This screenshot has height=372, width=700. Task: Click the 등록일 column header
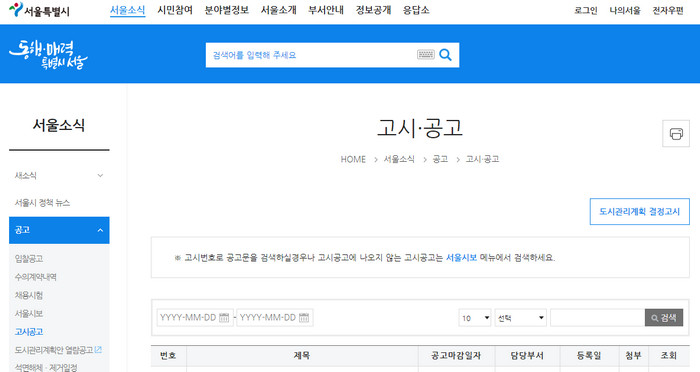click(x=589, y=355)
